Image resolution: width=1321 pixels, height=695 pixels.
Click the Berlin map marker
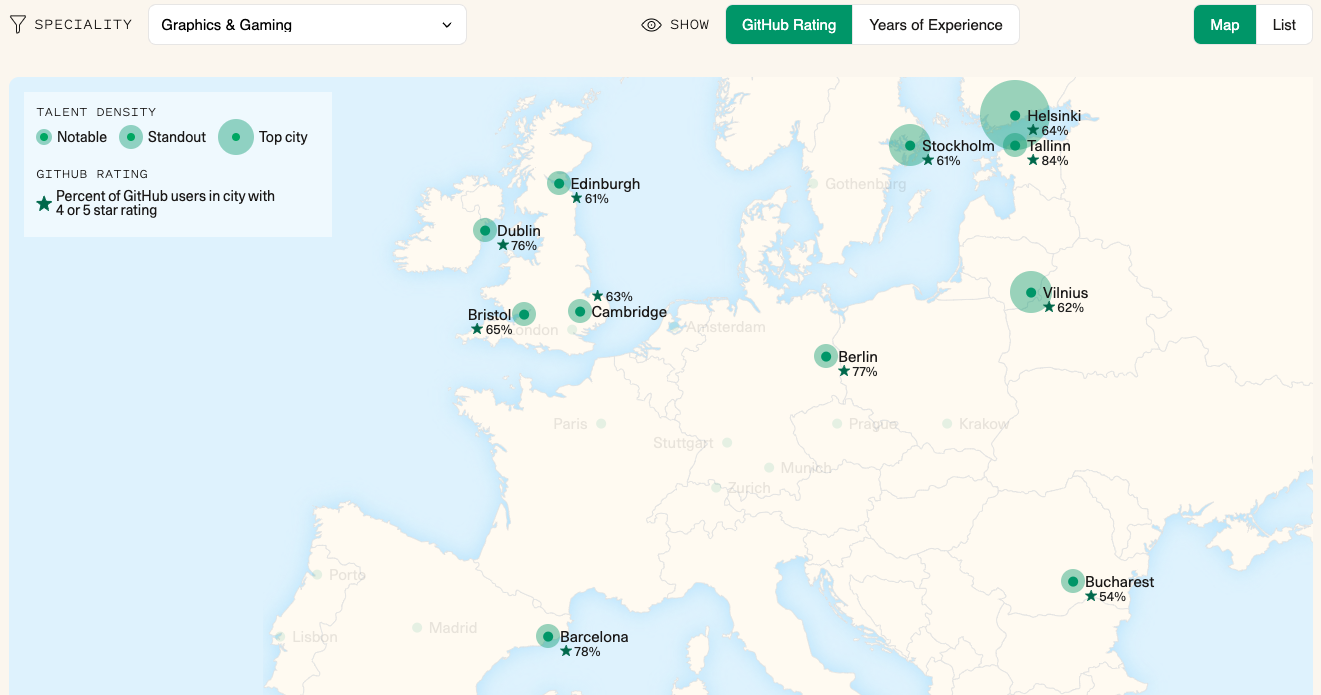(x=826, y=356)
